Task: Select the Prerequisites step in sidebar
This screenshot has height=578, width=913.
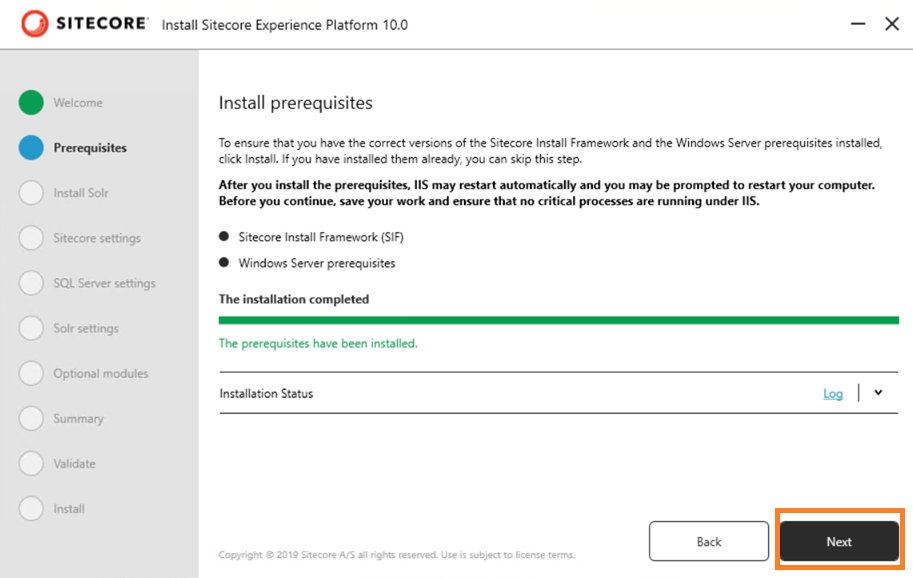Action: (x=90, y=148)
